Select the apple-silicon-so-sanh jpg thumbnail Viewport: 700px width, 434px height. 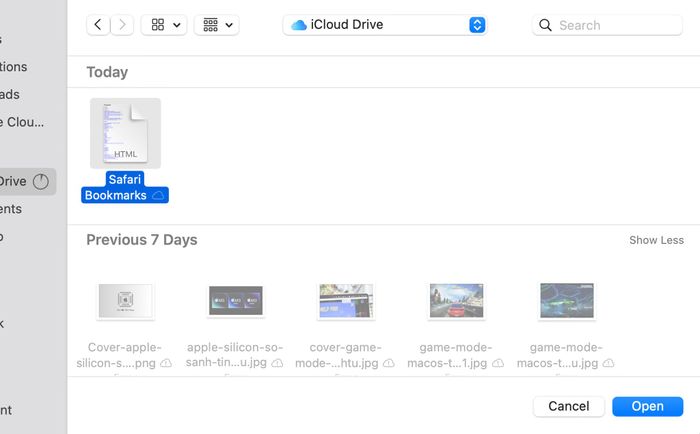(x=236, y=300)
